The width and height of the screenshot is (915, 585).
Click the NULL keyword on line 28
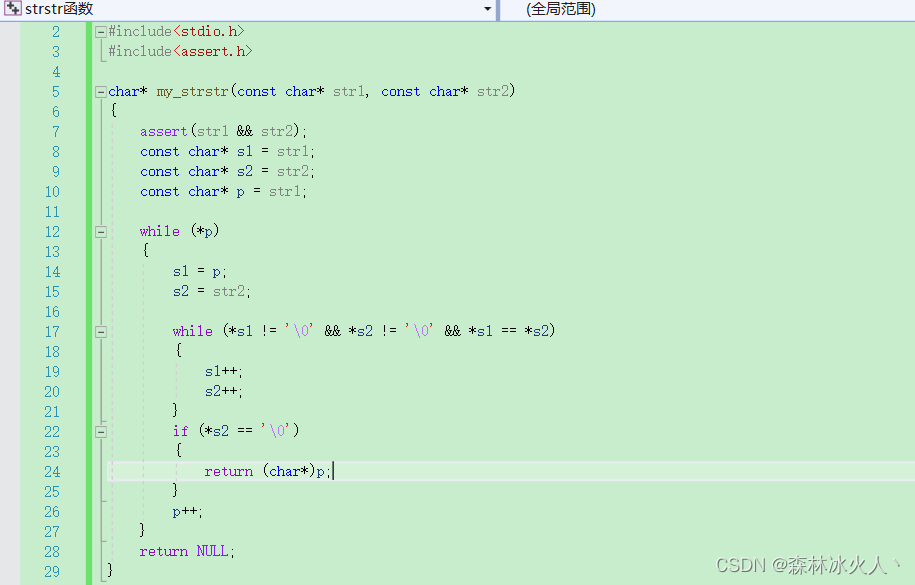(212, 551)
